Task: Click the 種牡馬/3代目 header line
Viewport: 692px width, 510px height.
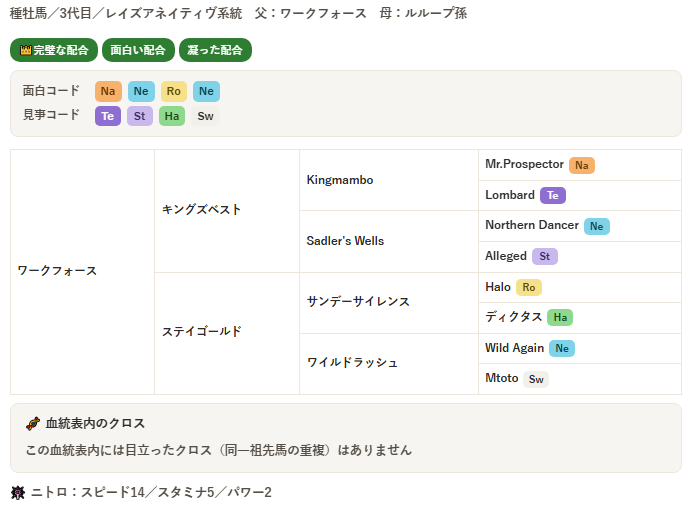Action: [x=238, y=14]
